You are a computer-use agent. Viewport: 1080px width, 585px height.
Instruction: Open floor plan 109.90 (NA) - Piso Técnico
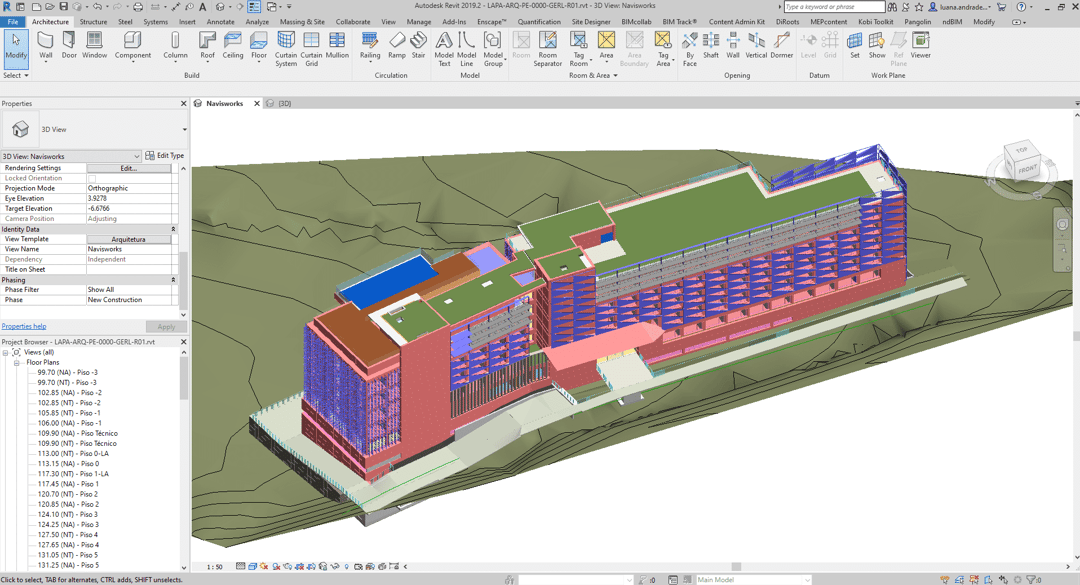pyautogui.click(x=77, y=433)
